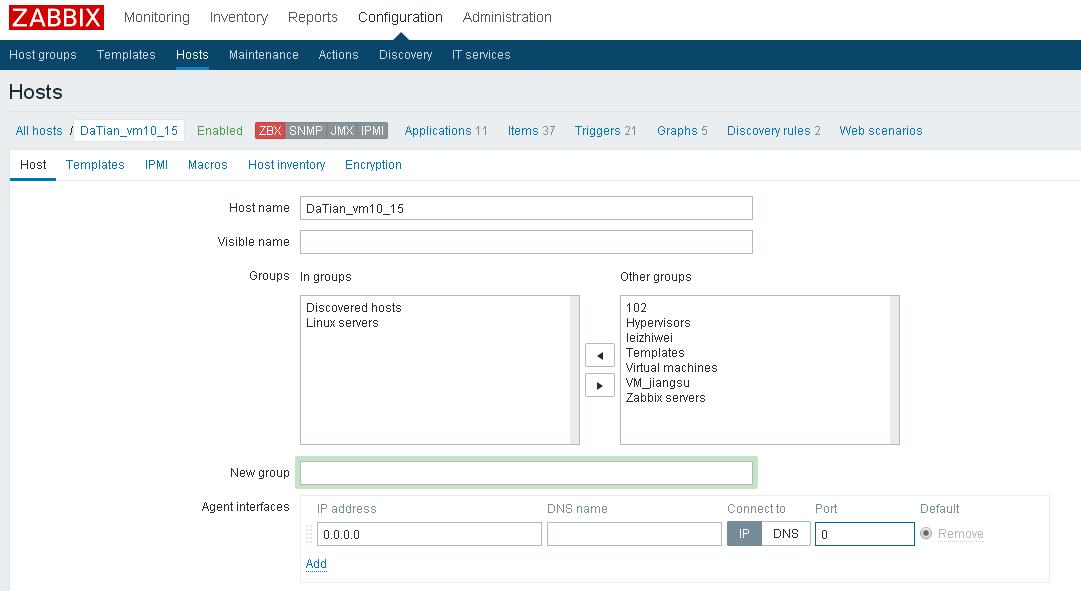Select Linux servers in In groups

pyautogui.click(x=342, y=323)
